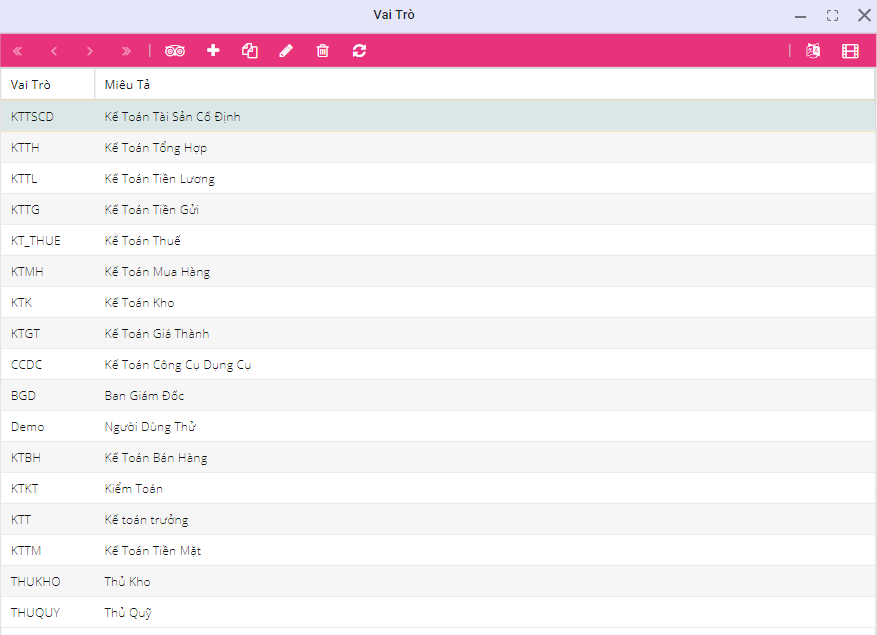Click the pencil edit icon

click(286, 51)
